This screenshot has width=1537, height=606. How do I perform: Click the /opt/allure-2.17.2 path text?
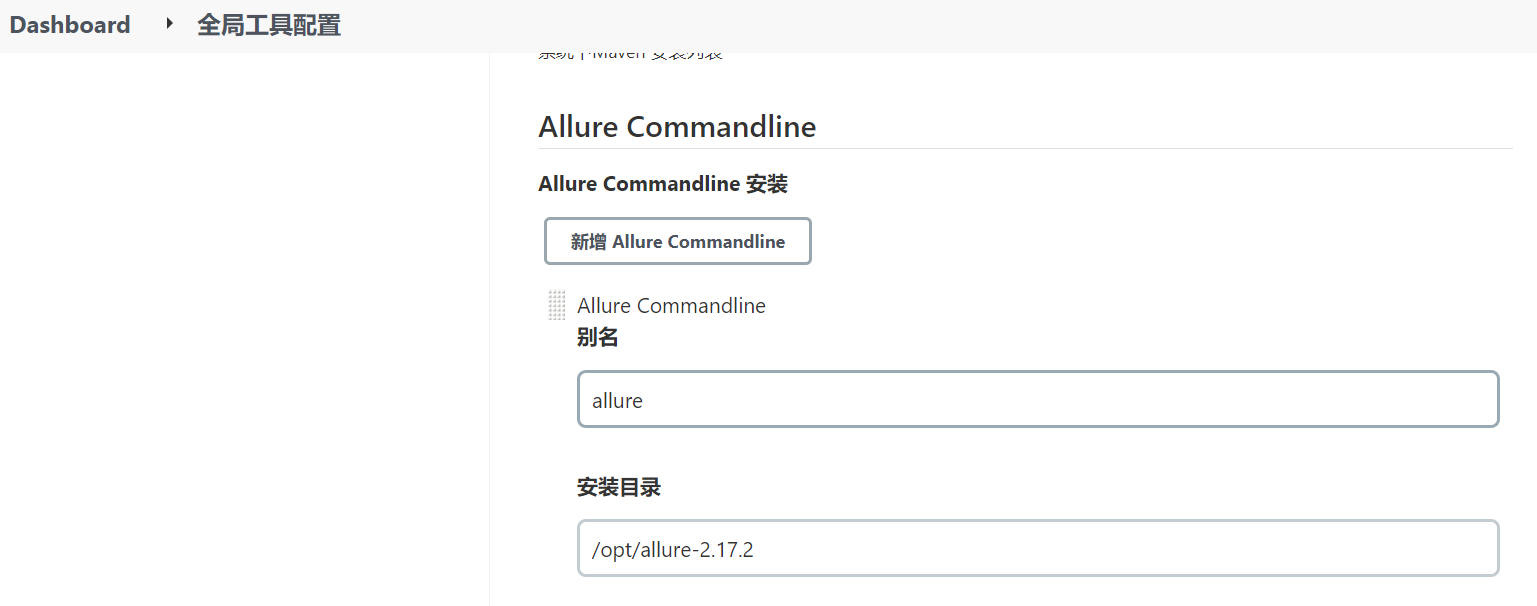672,549
